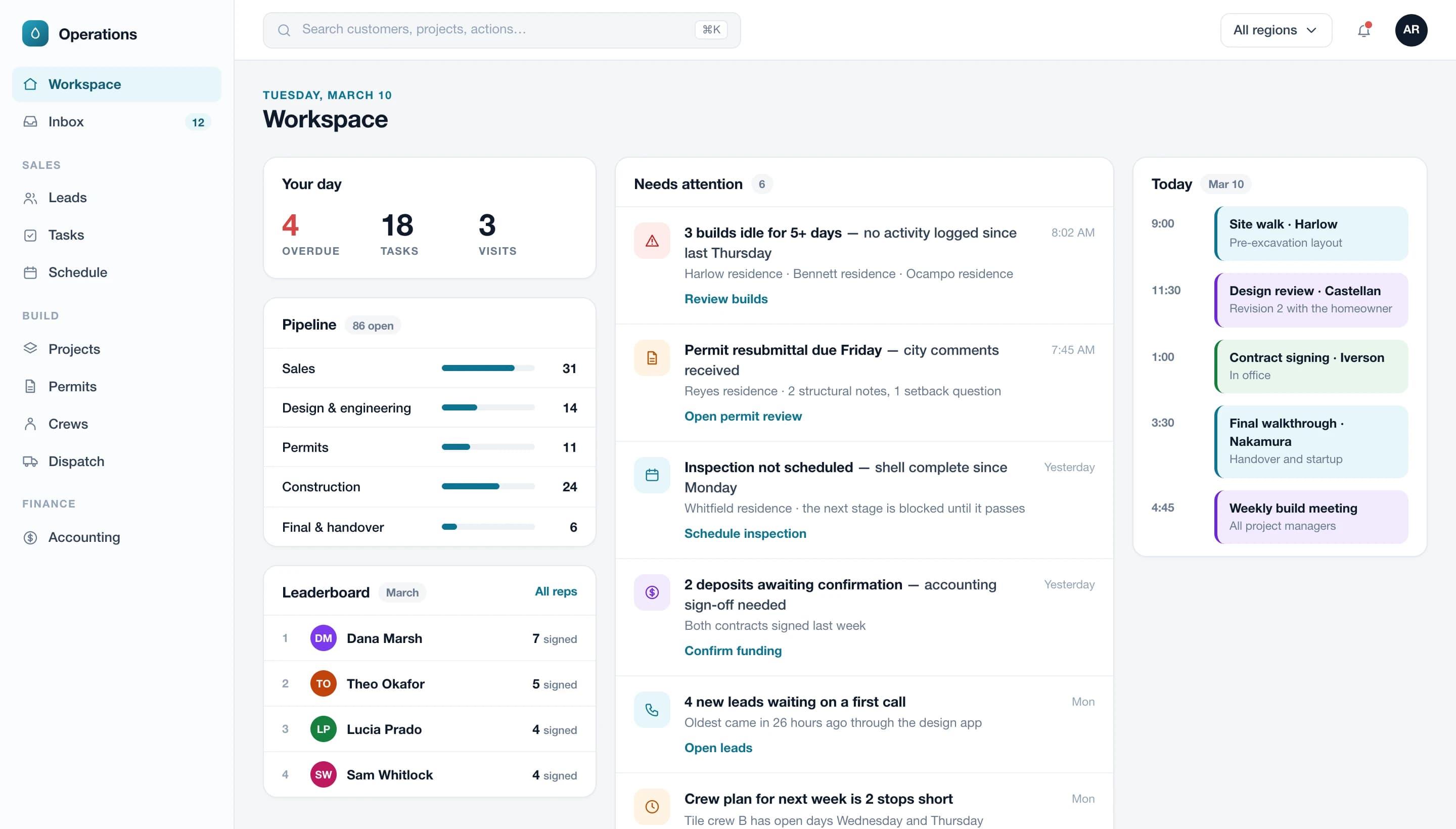Open Projects from the sidebar
This screenshot has height=829, width=1456.
(117, 349)
